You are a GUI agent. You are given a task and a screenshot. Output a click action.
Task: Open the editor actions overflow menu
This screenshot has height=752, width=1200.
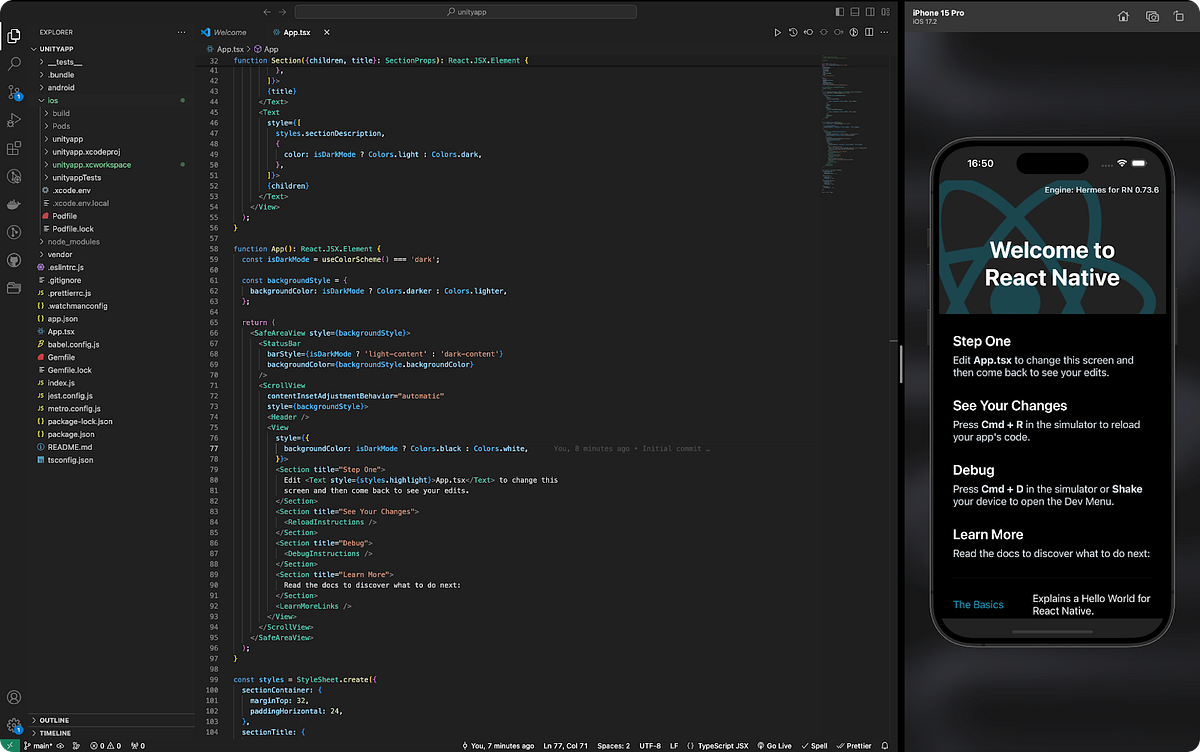884,32
